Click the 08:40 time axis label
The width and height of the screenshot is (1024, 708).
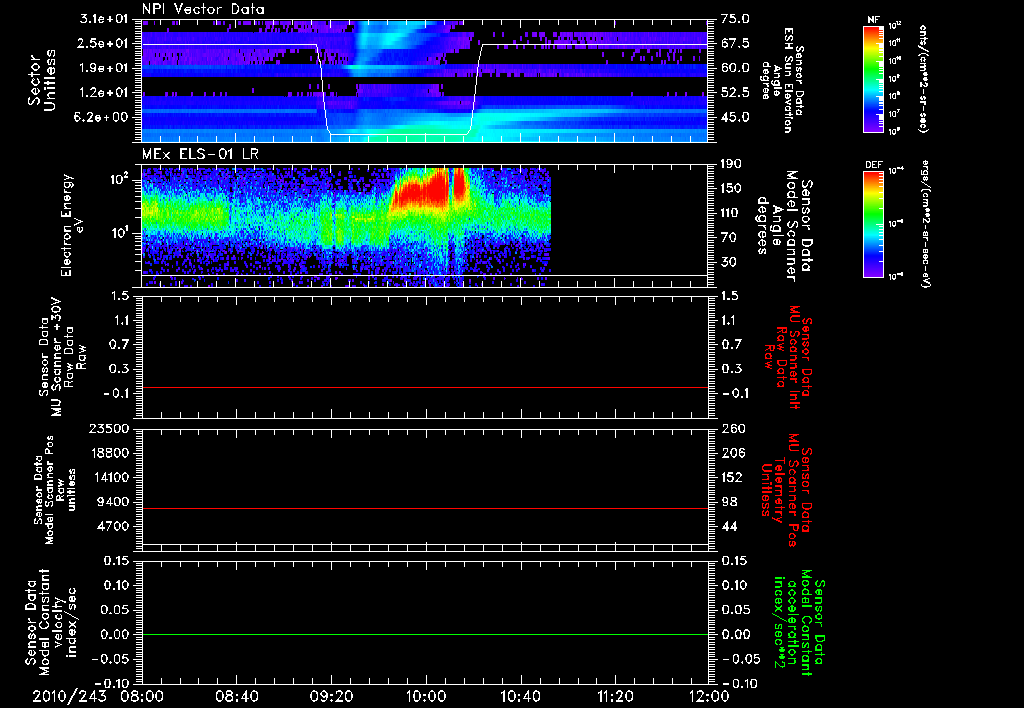click(236, 696)
